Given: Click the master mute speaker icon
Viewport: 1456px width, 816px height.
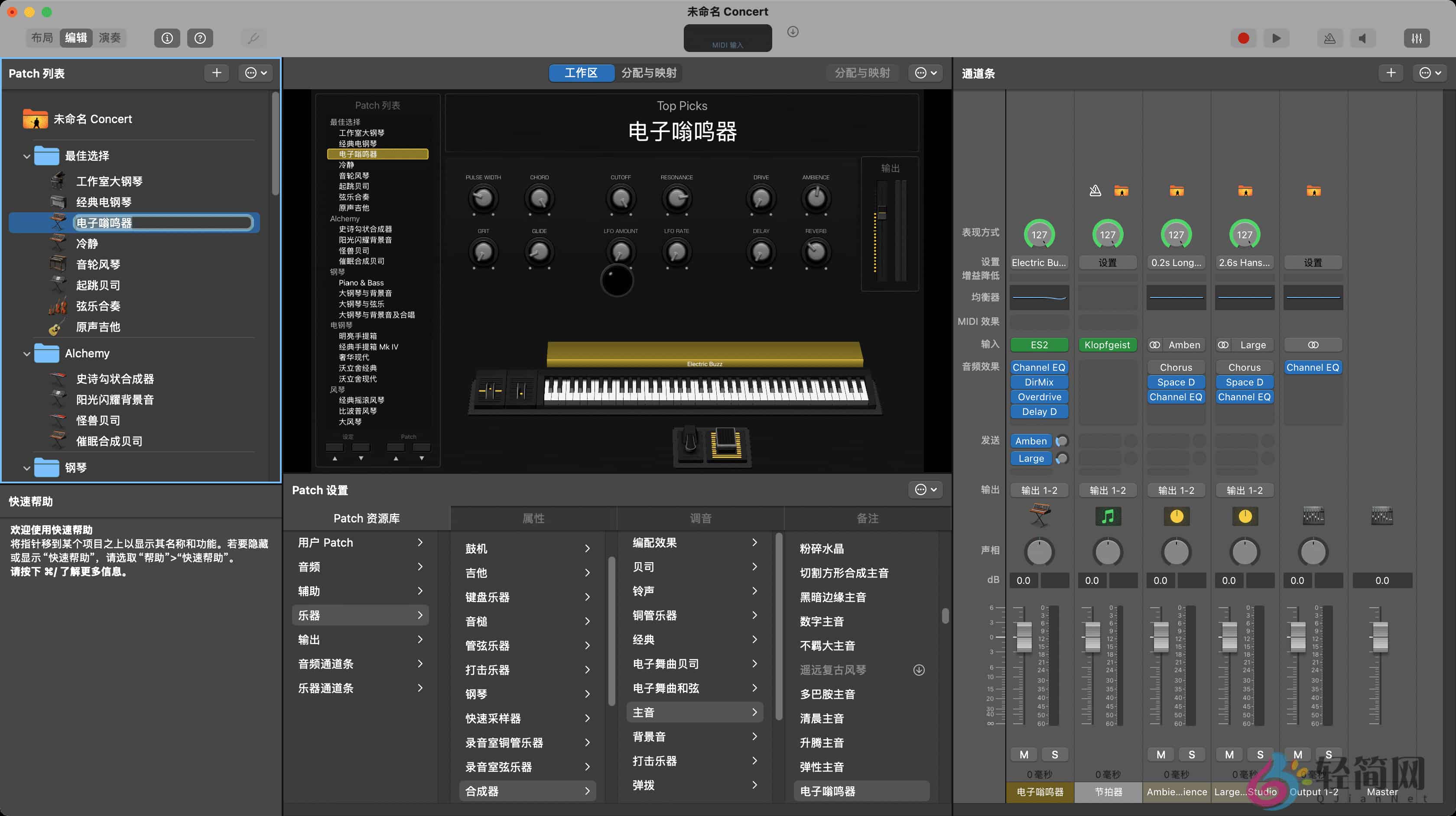Looking at the screenshot, I should coord(1363,38).
